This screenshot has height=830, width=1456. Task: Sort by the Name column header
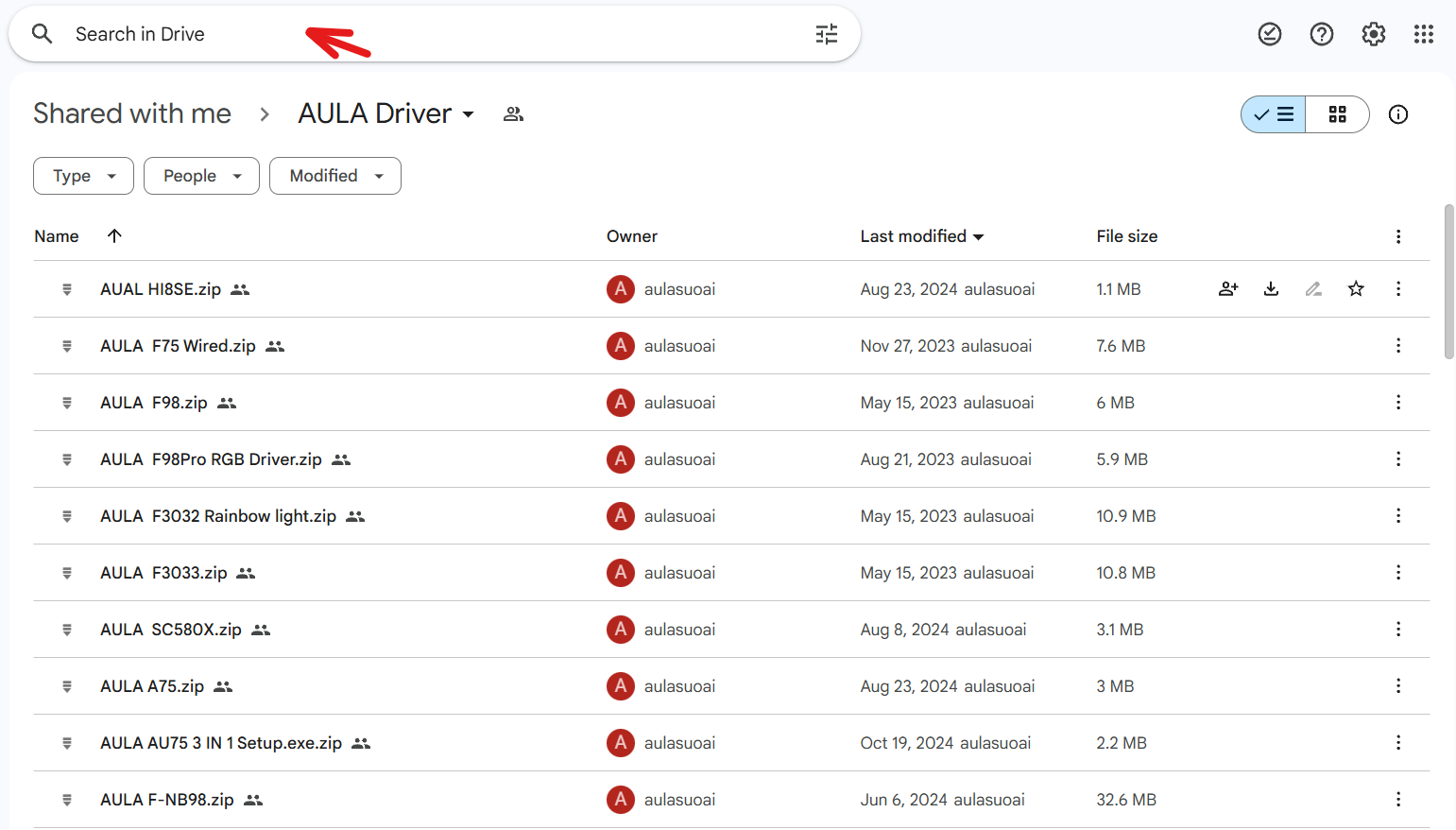pos(57,236)
